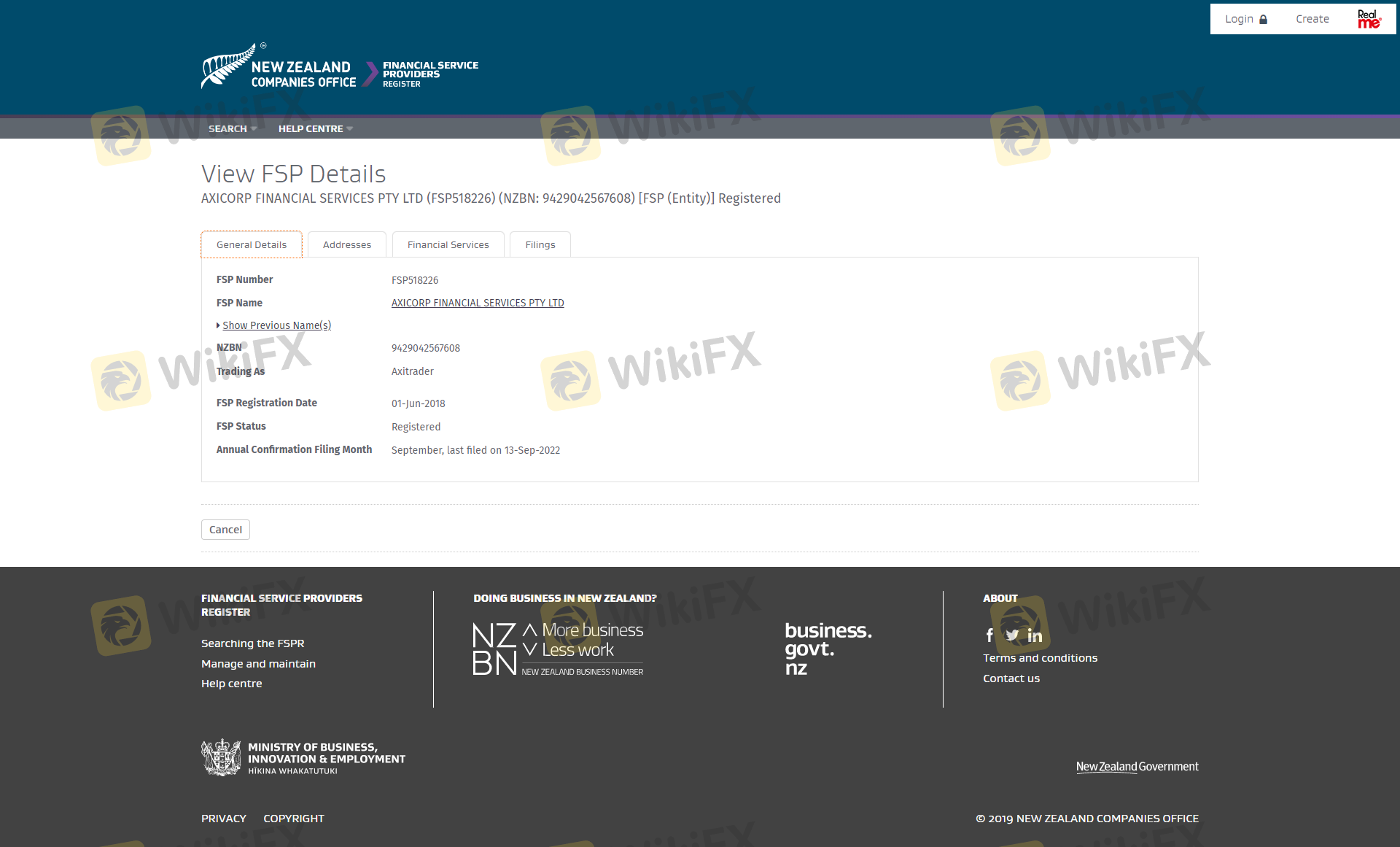This screenshot has height=847, width=1400.
Task: Click the Ministry of Business crest logo
Action: [221, 758]
